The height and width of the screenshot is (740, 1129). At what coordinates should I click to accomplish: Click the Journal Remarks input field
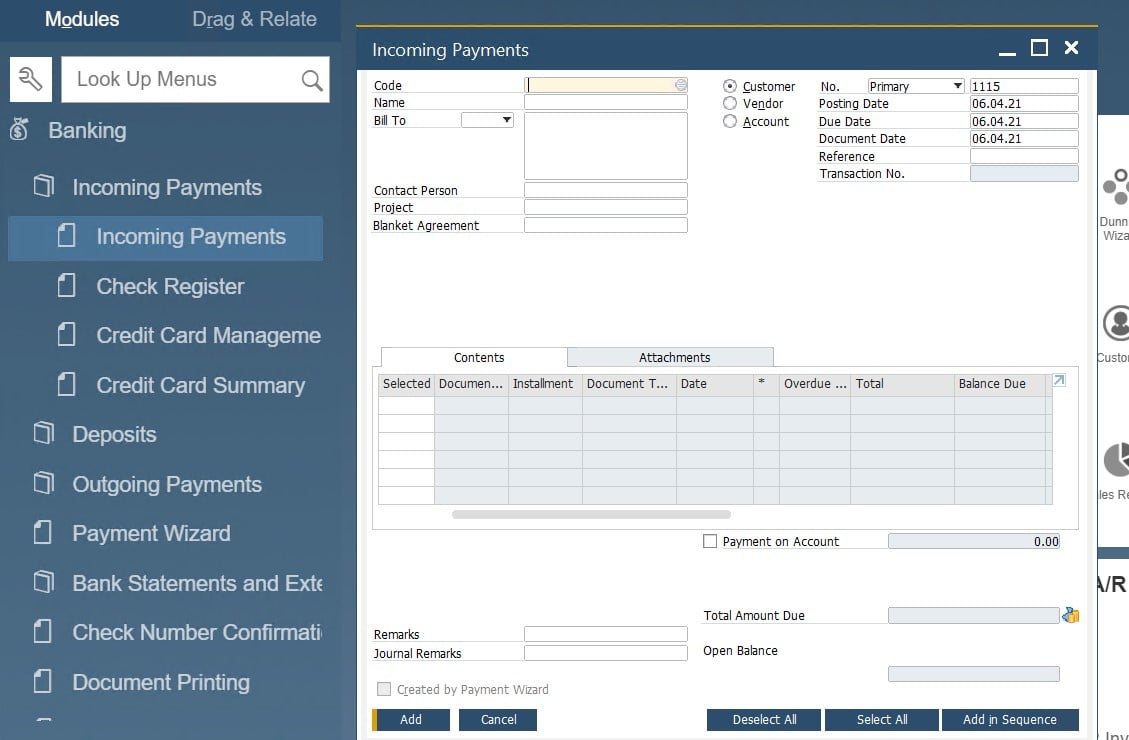click(x=605, y=653)
